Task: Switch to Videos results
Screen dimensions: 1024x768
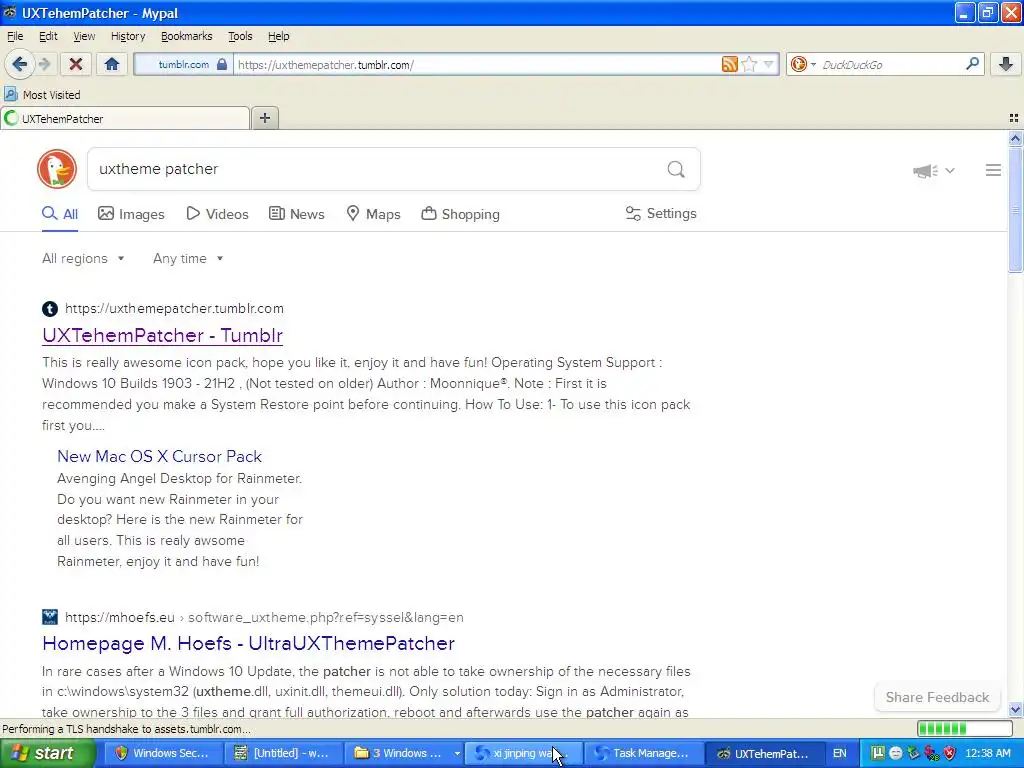Action: (x=217, y=214)
